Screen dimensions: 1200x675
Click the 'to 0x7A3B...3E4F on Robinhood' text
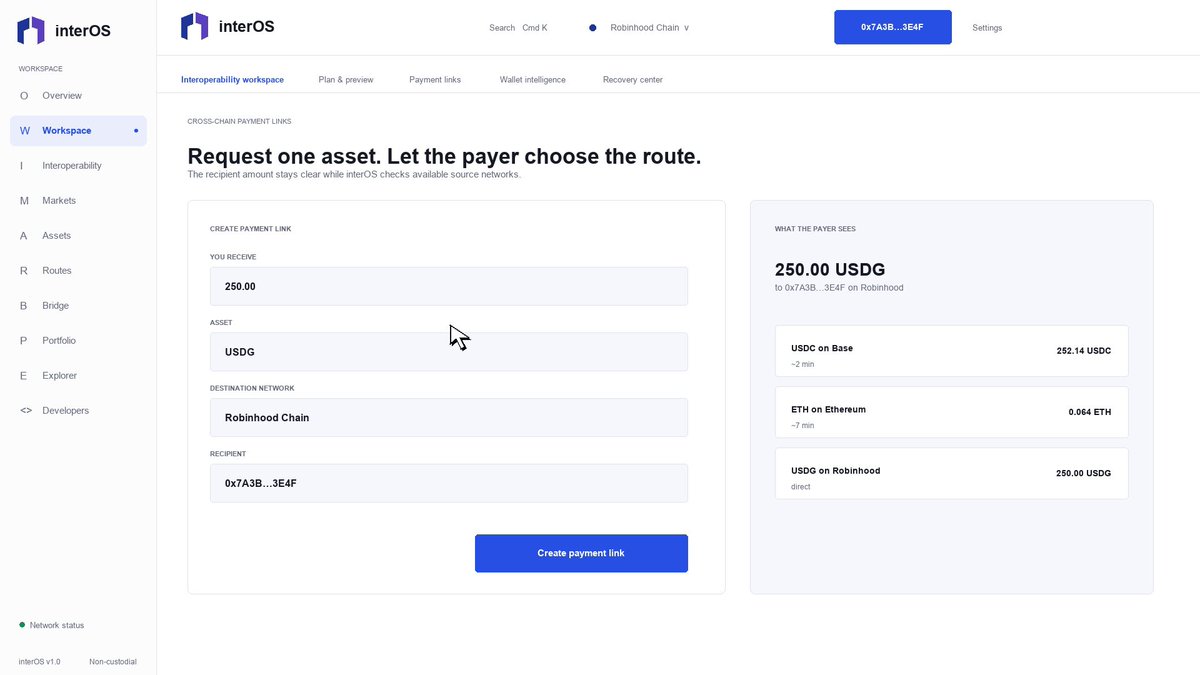839,288
